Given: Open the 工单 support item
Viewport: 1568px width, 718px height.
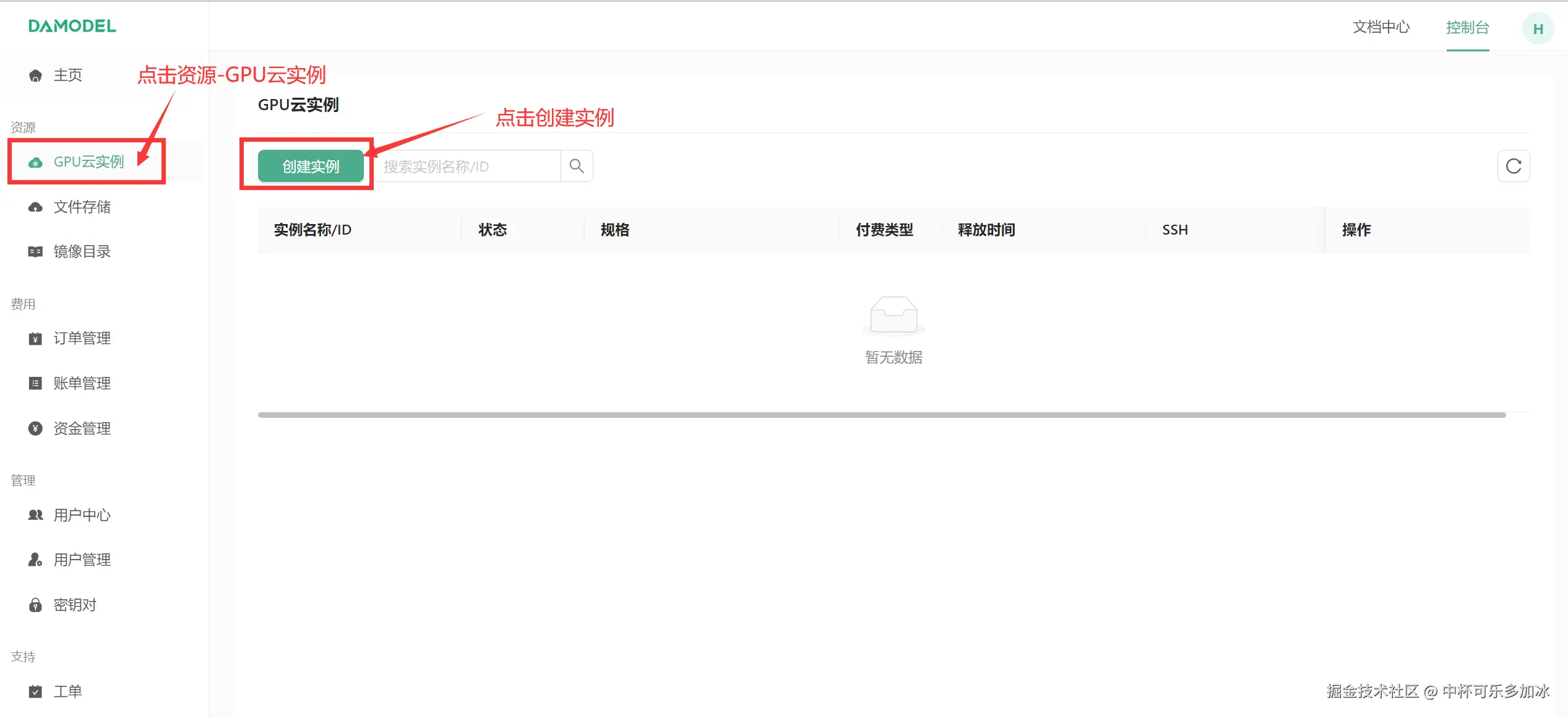Looking at the screenshot, I should coord(67,691).
